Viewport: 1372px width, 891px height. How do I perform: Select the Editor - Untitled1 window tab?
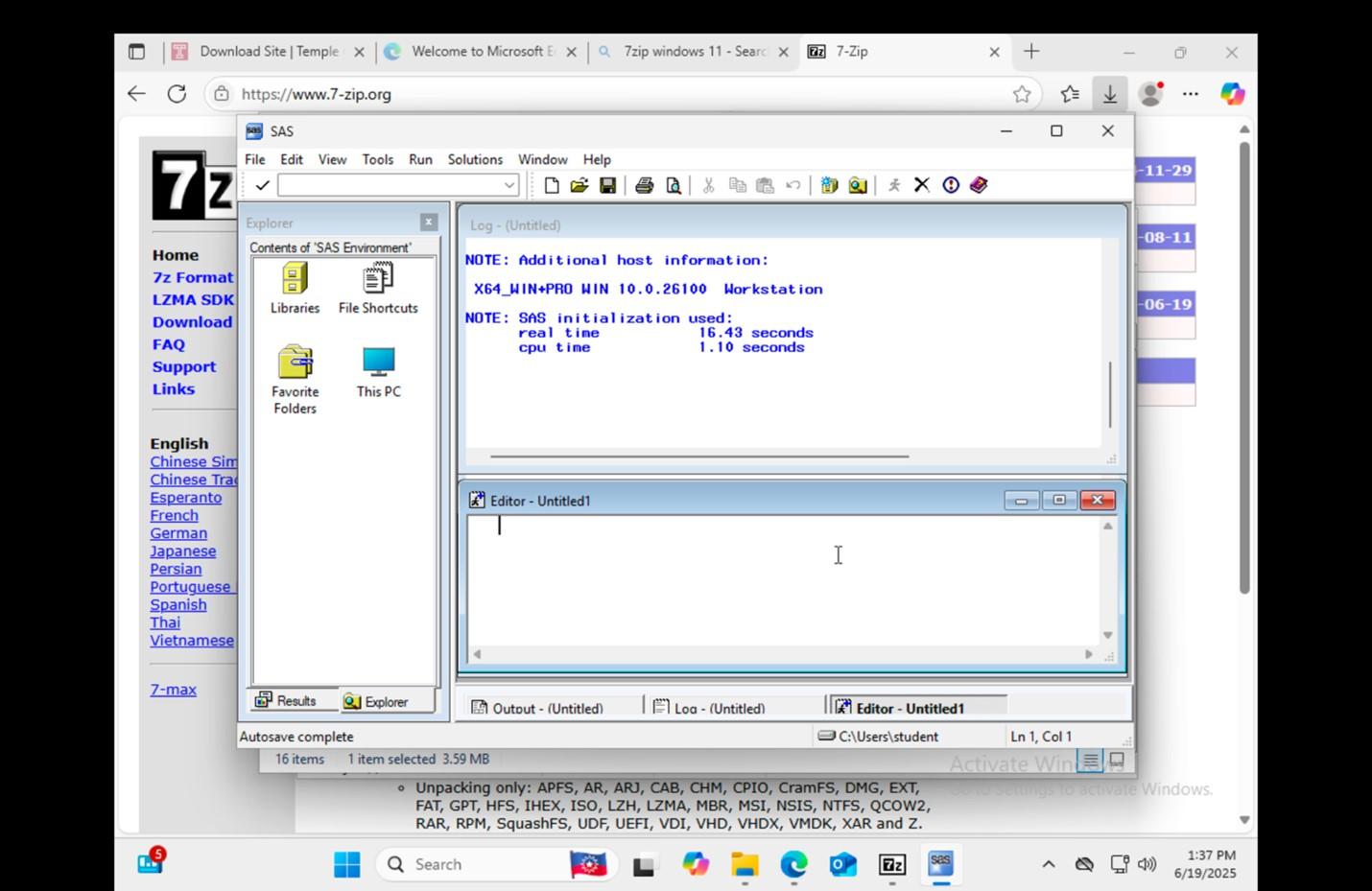(916, 708)
